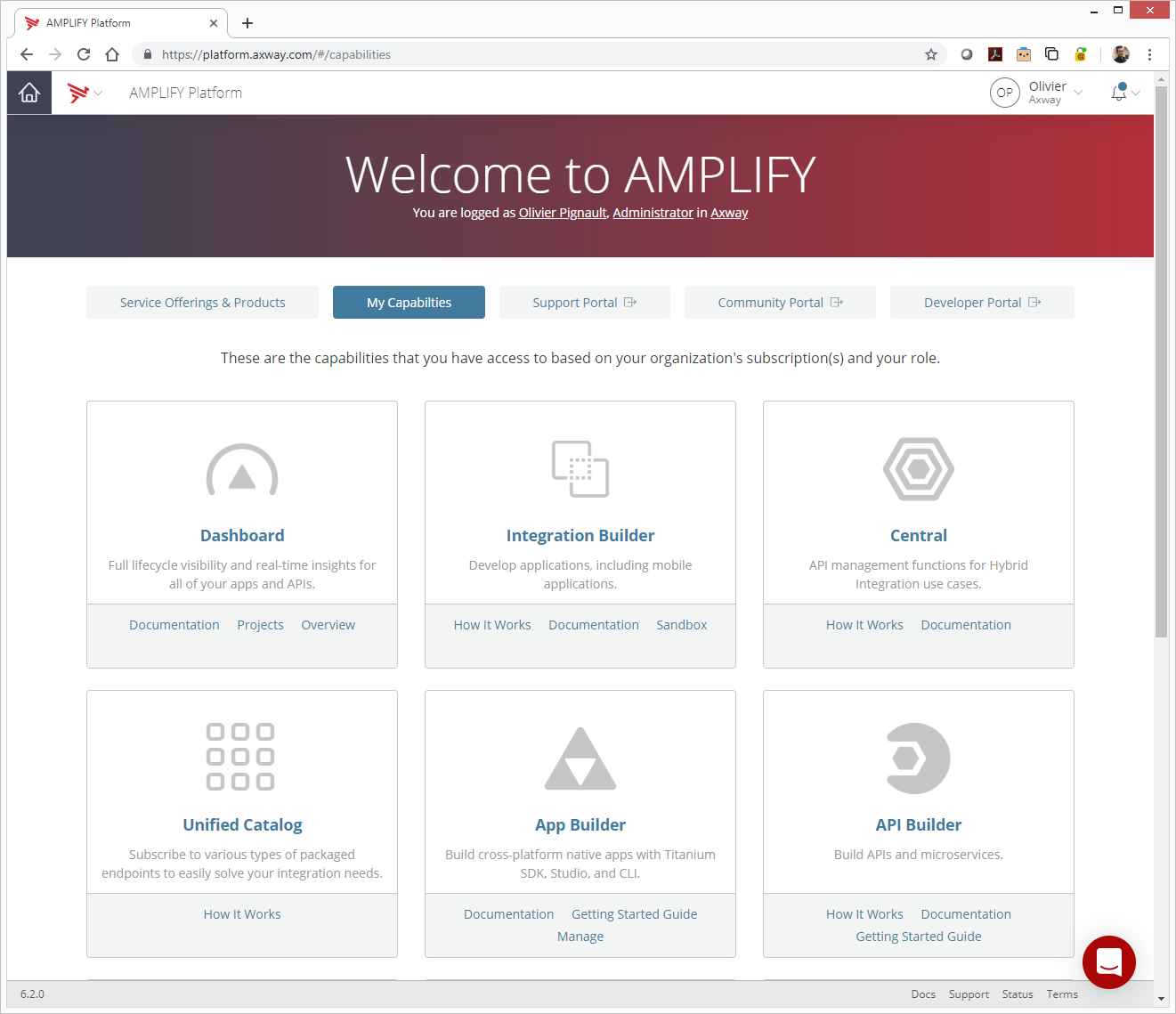Open the Support Portal

[x=584, y=303]
